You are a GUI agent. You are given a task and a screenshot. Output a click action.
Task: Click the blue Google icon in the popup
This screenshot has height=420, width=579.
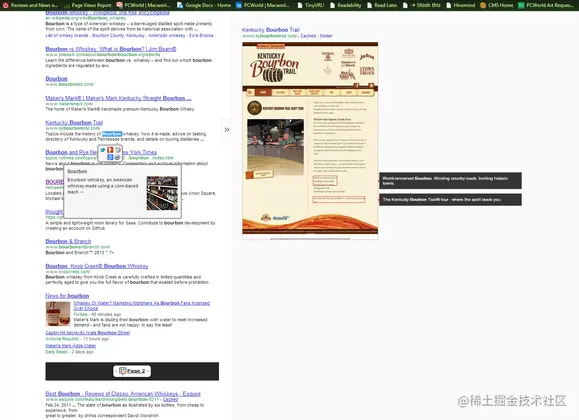pyautogui.click(x=110, y=157)
